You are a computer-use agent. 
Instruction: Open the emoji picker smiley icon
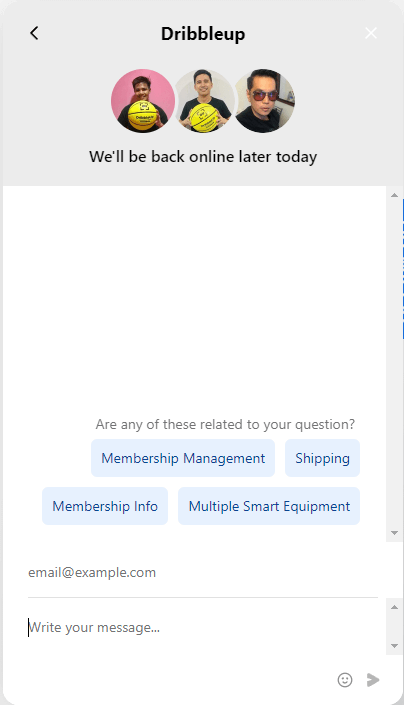pos(345,680)
